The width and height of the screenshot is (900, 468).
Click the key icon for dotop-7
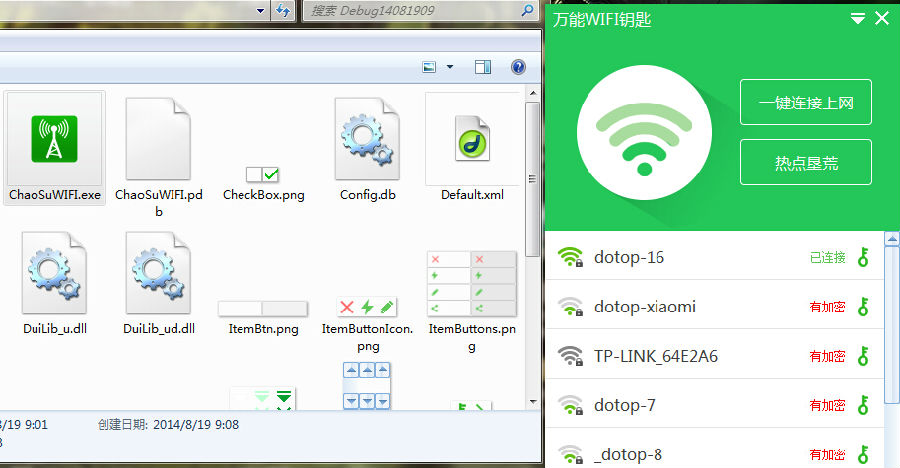863,405
